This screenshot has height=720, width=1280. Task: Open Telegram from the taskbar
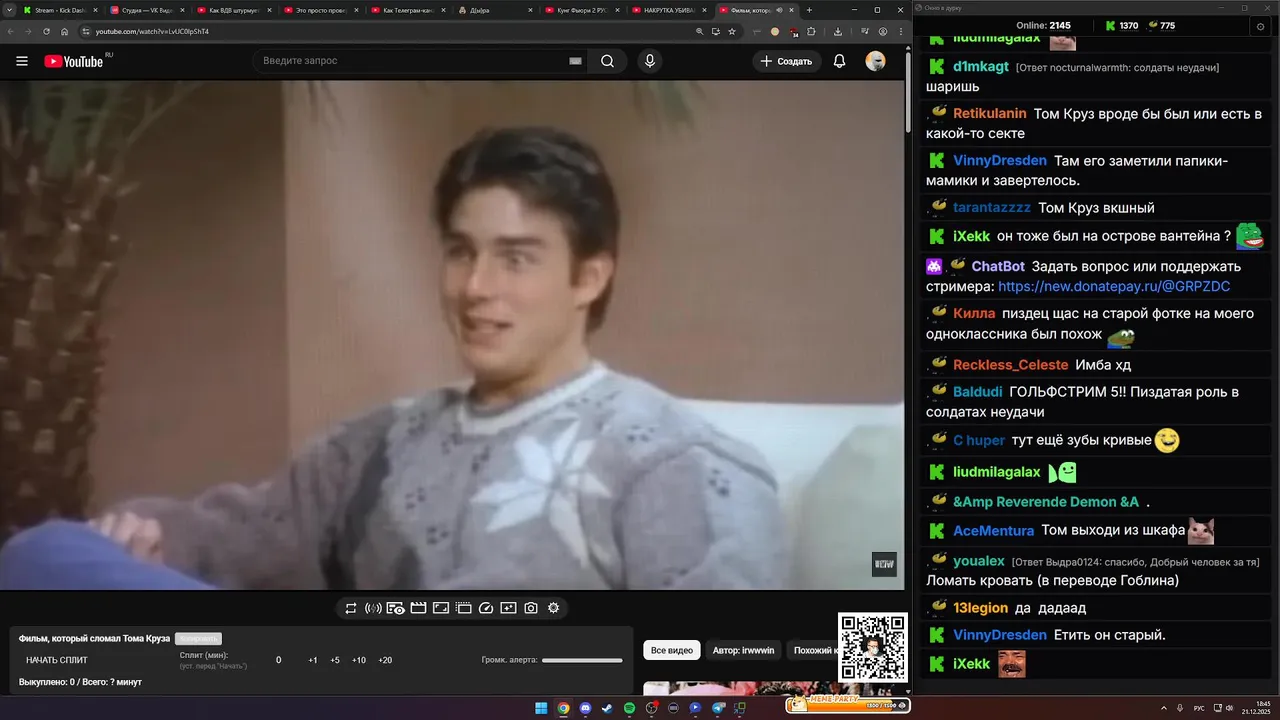[x=717, y=708]
